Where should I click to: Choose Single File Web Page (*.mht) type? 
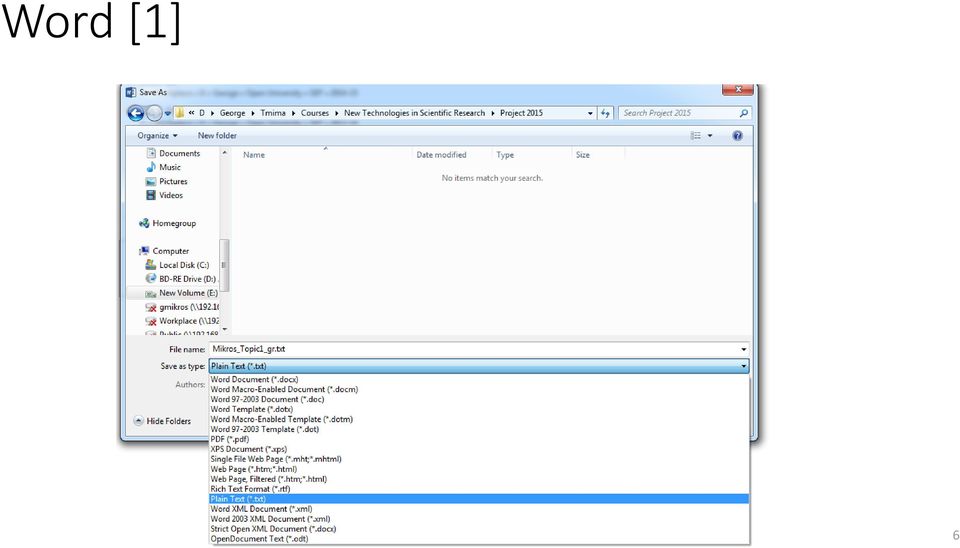[x=479, y=459]
